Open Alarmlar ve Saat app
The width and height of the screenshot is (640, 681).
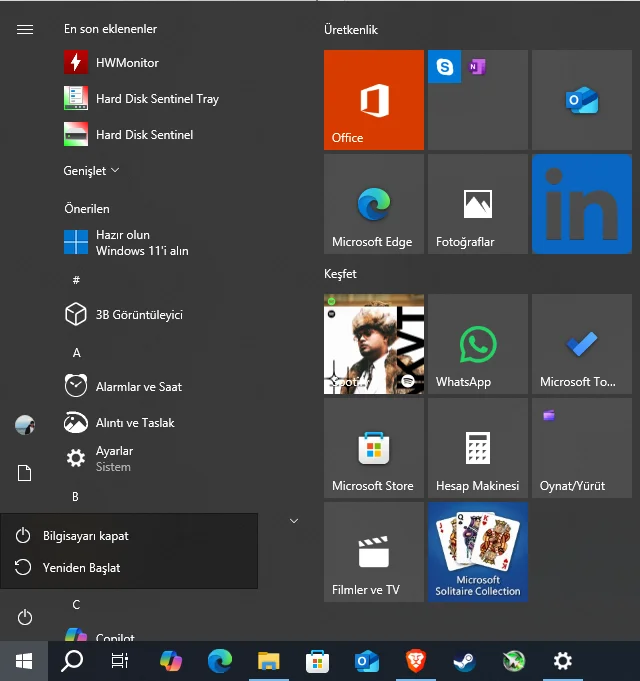[x=138, y=387]
